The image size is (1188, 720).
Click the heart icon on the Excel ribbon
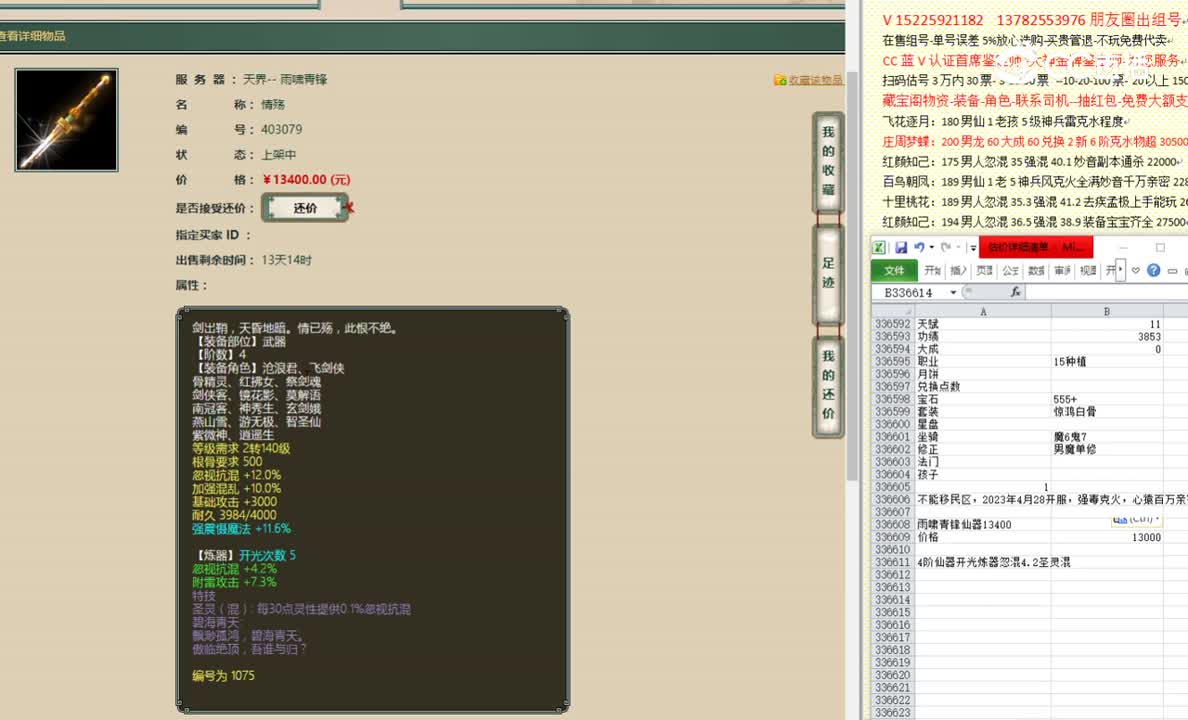(1135, 270)
